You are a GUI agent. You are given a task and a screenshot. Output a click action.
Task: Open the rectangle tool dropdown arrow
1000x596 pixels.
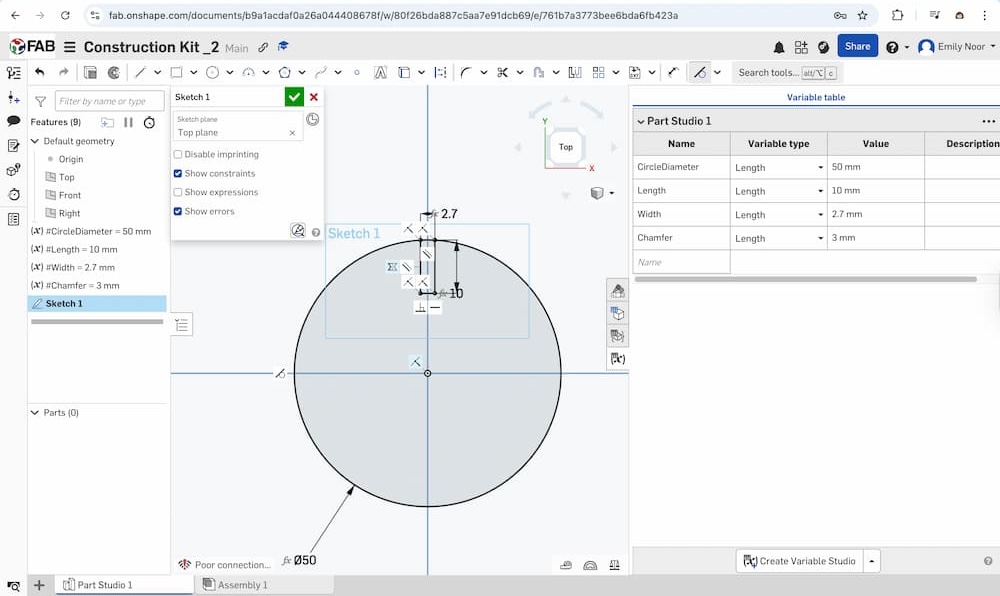pos(193,73)
